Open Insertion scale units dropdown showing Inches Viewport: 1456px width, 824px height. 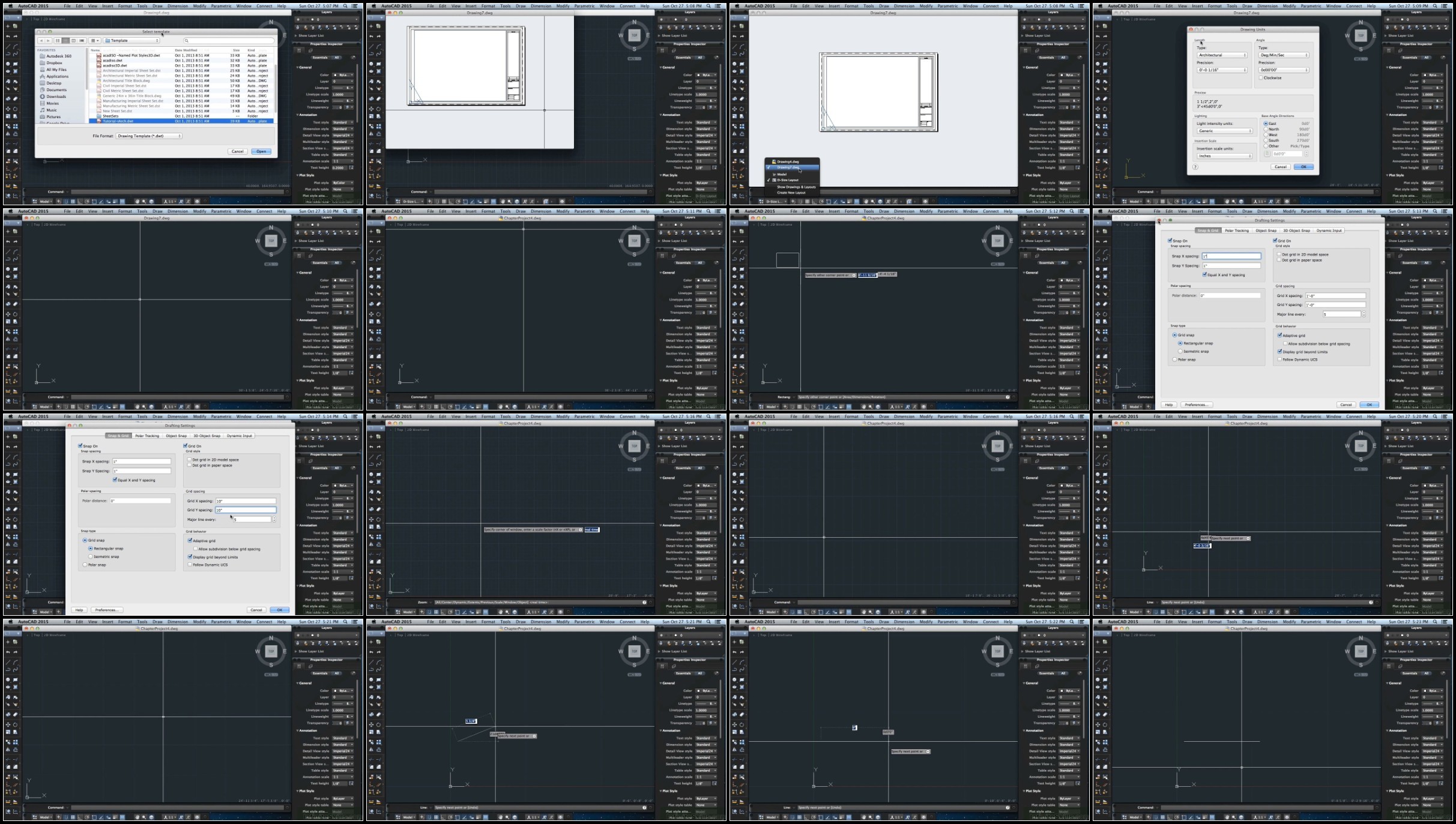point(1223,156)
